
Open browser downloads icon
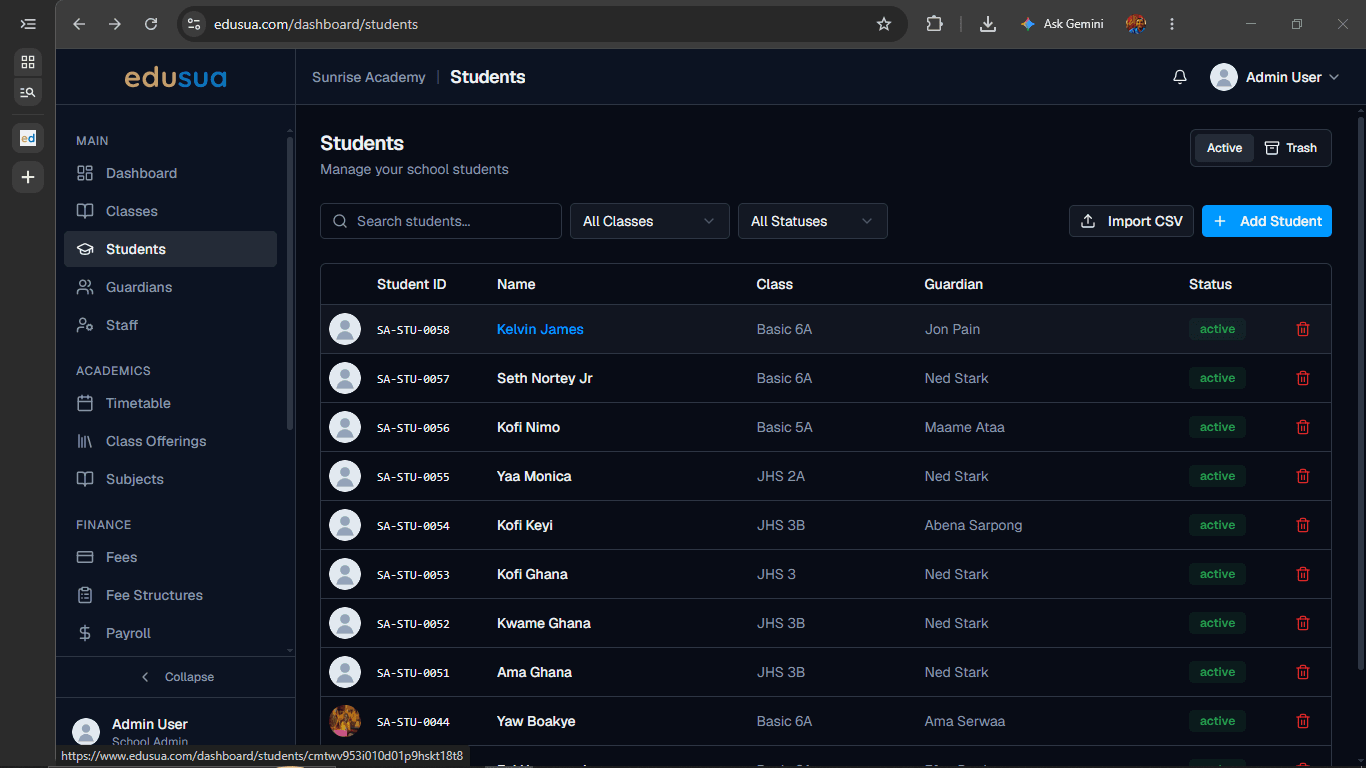(x=988, y=24)
